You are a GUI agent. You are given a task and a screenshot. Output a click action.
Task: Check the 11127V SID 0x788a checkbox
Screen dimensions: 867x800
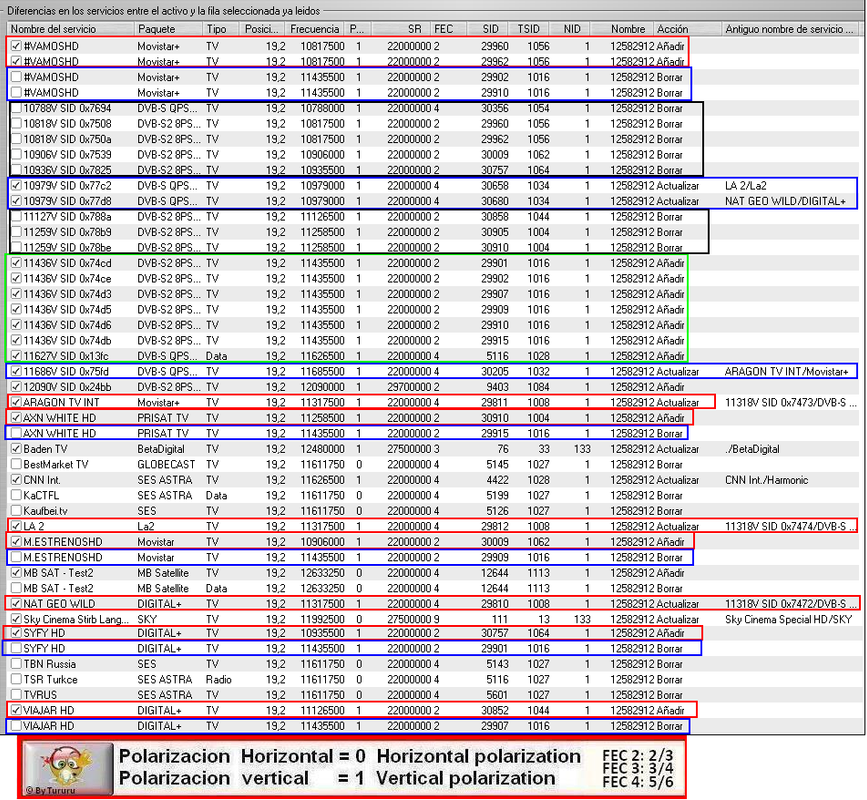click(x=16, y=217)
